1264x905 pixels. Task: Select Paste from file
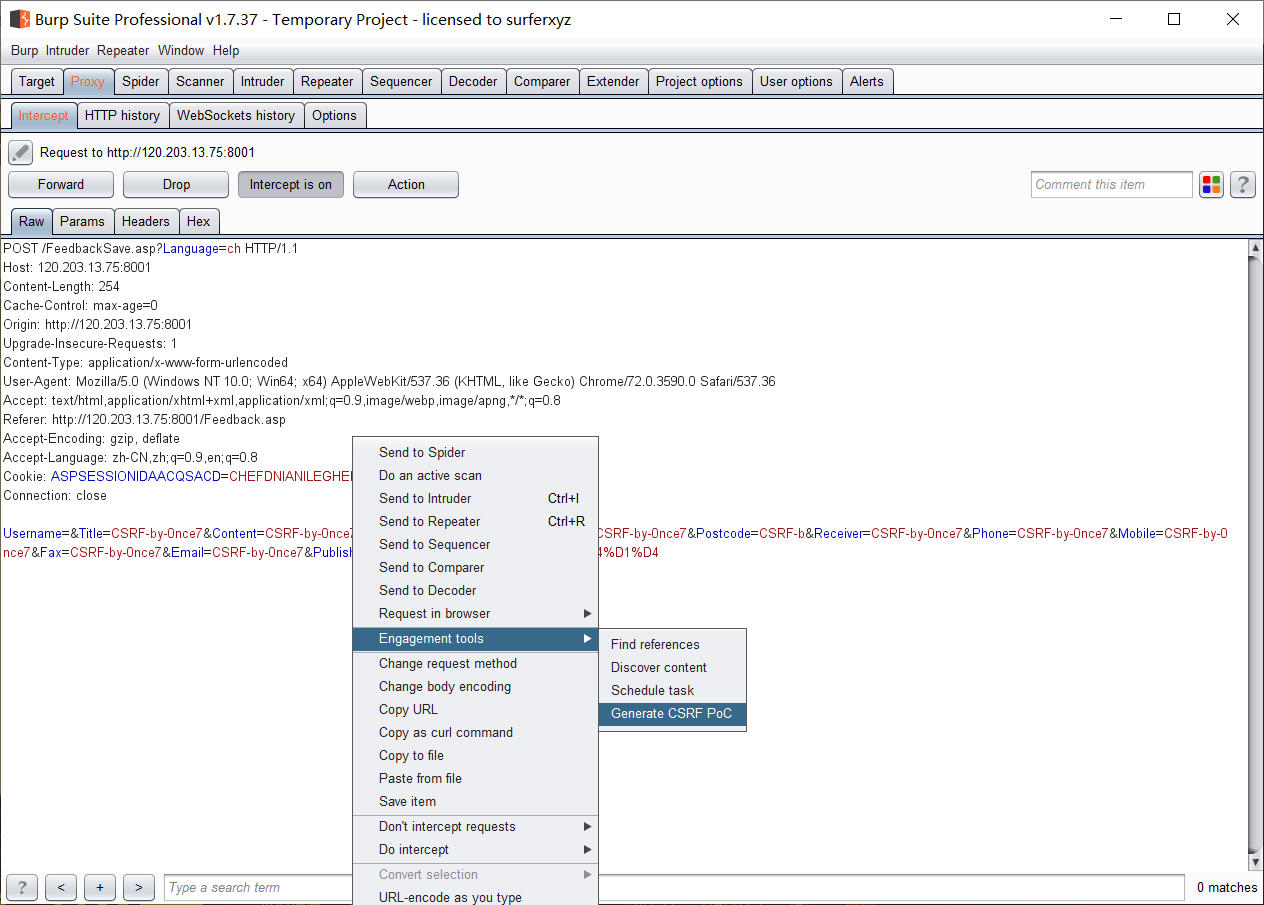[x=476, y=779]
